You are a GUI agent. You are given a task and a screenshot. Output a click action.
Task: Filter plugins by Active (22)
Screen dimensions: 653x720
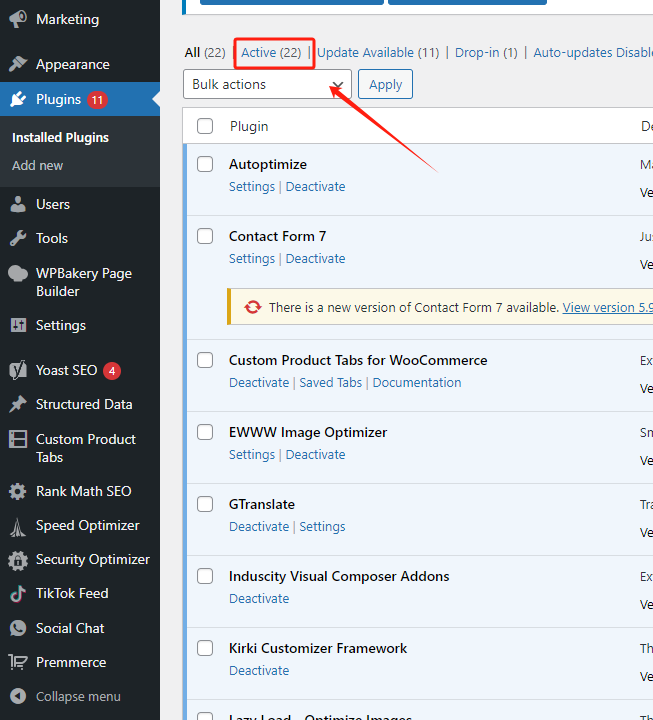click(x=271, y=52)
